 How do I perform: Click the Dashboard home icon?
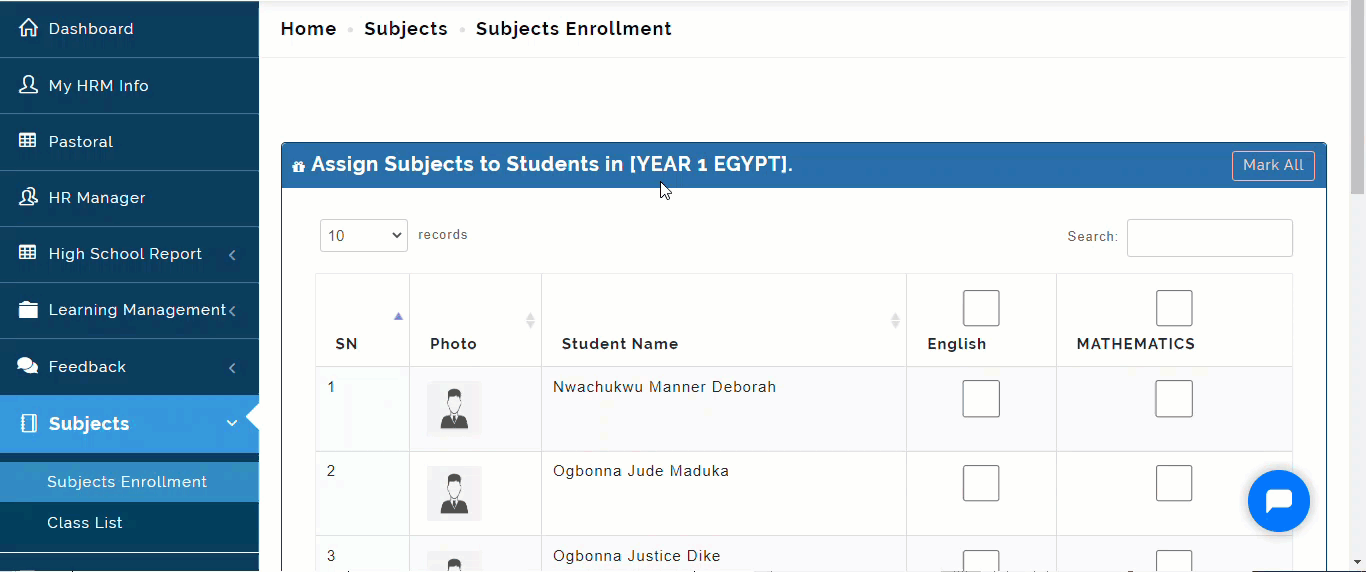coord(28,28)
